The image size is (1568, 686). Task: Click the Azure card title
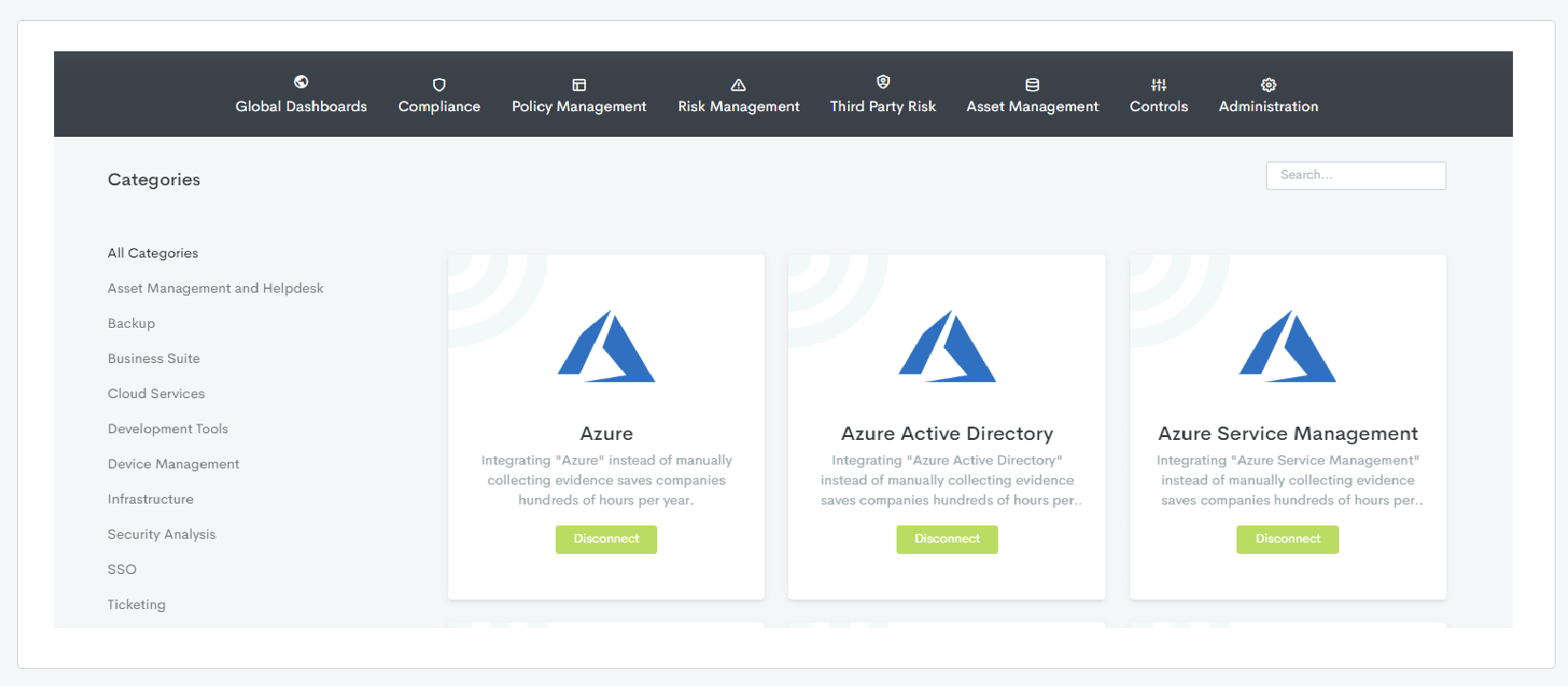point(606,433)
